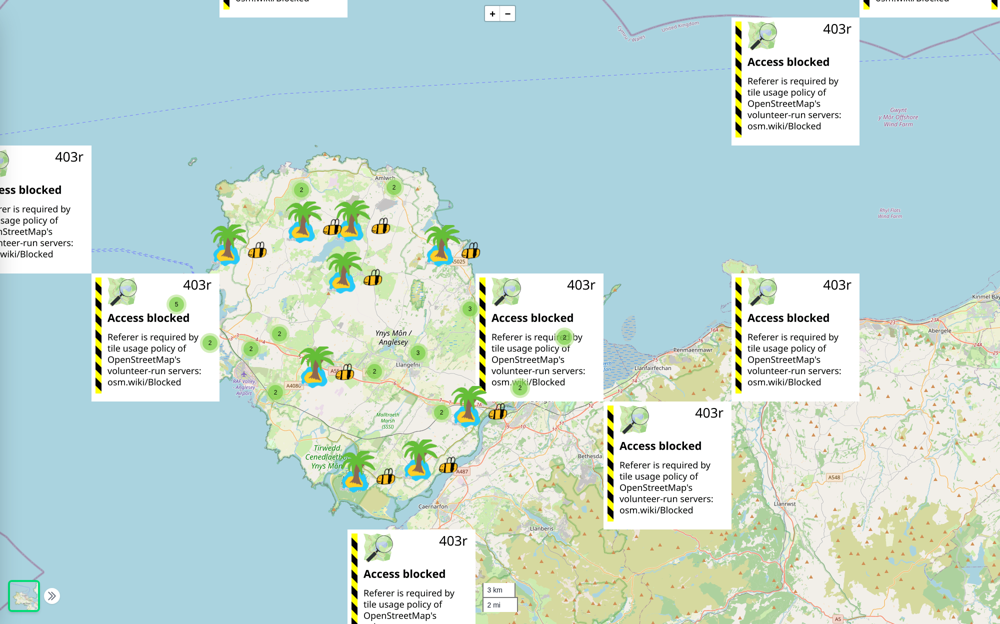The height and width of the screenshot is (624, 1000).
Task: Select the palm tree nearest the A487 road label
Action: click(419, 459)
